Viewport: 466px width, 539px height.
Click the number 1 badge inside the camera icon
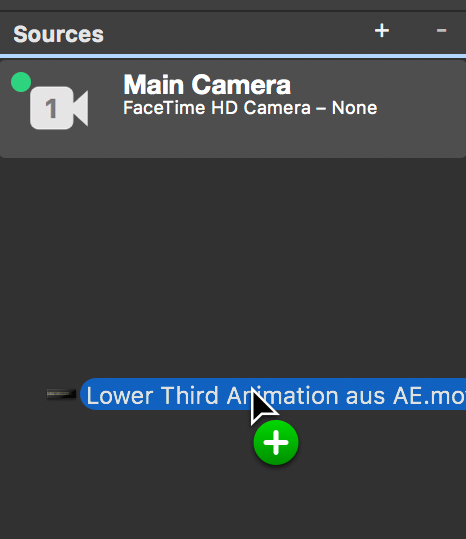pyautogui.click(x=52, y=108)
